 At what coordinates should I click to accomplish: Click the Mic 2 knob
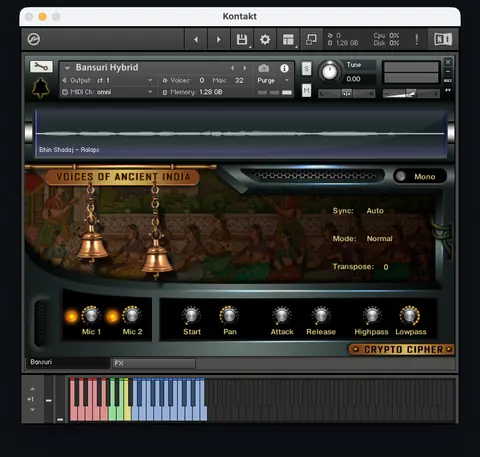pos(132,315)
